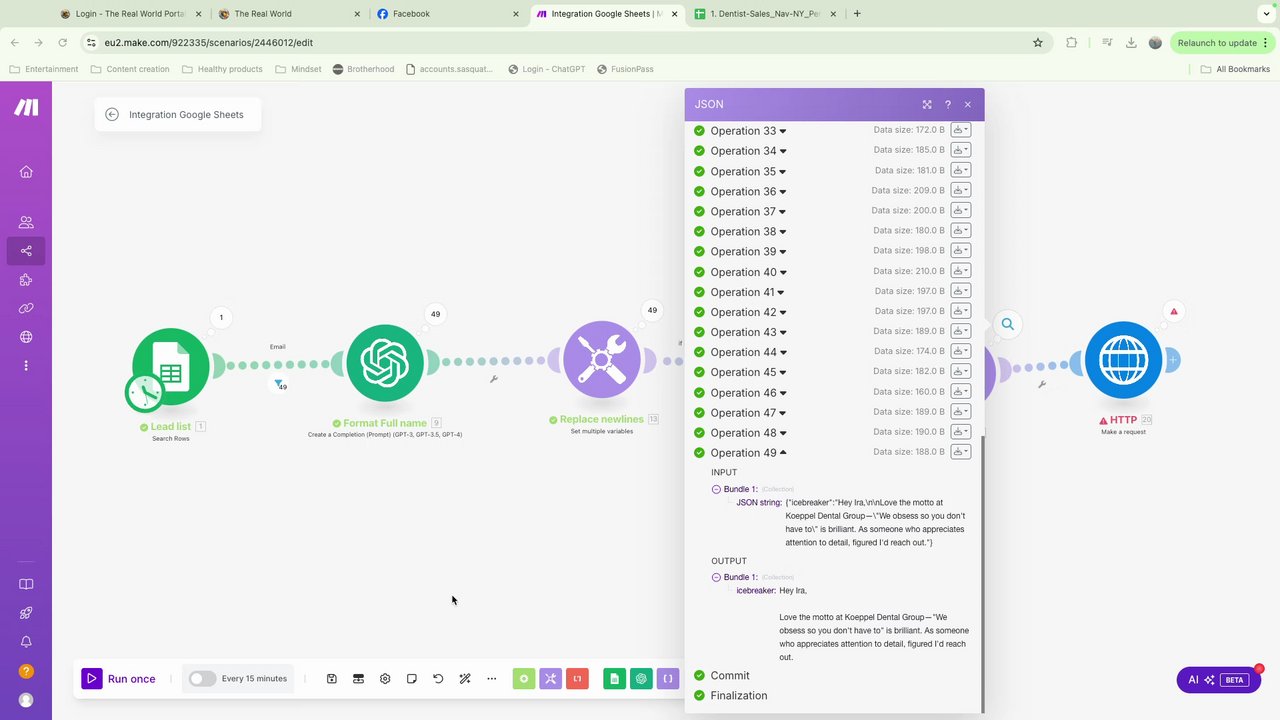Open the Resource hub book icon

coord(26,584)
